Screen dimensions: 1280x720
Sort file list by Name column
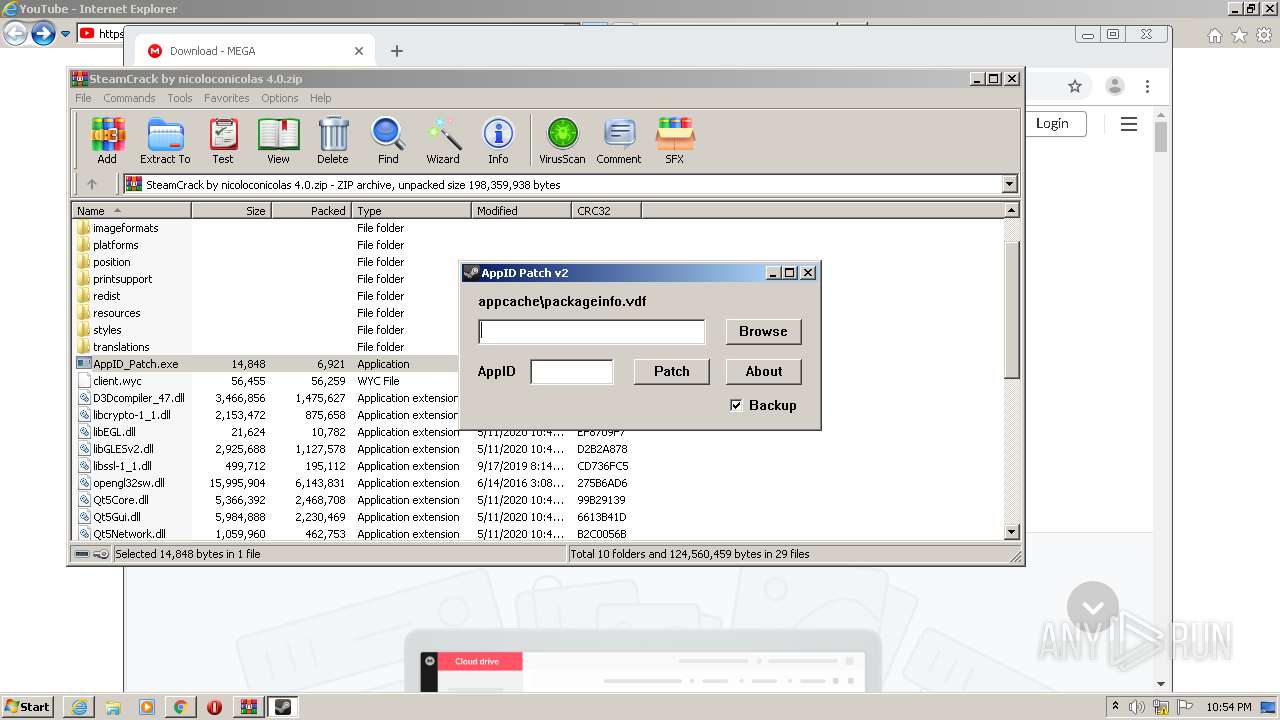point(132,211)
